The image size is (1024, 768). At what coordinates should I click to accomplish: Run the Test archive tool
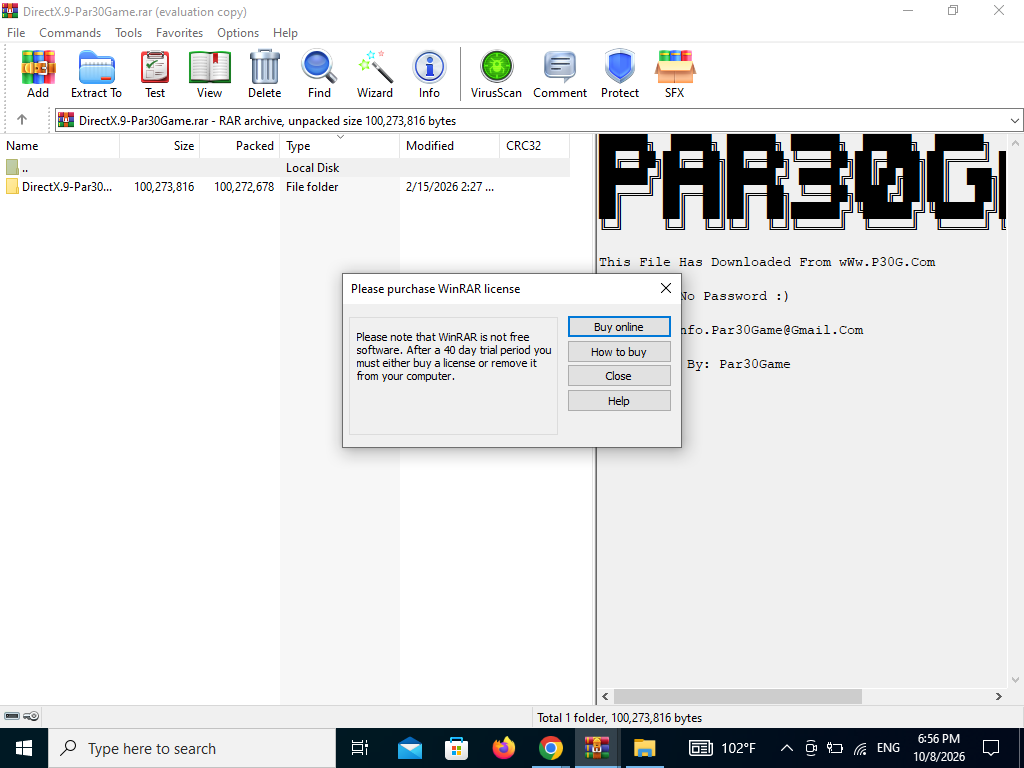[x=155, y=74]
